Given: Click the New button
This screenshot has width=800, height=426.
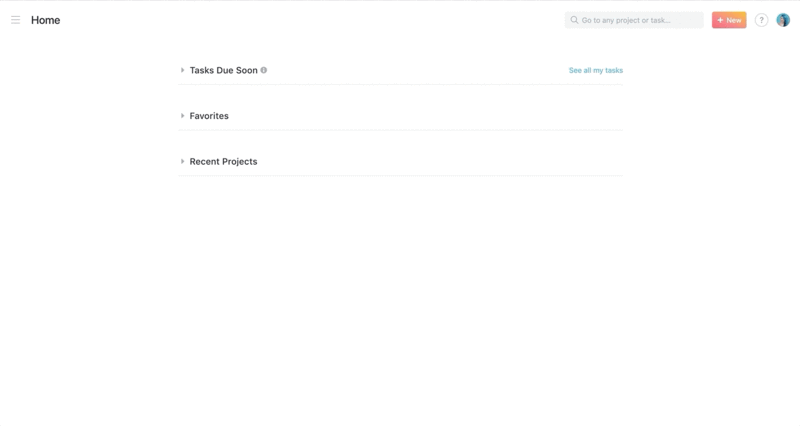Looking at the screenshot, I should click(729, 20).
